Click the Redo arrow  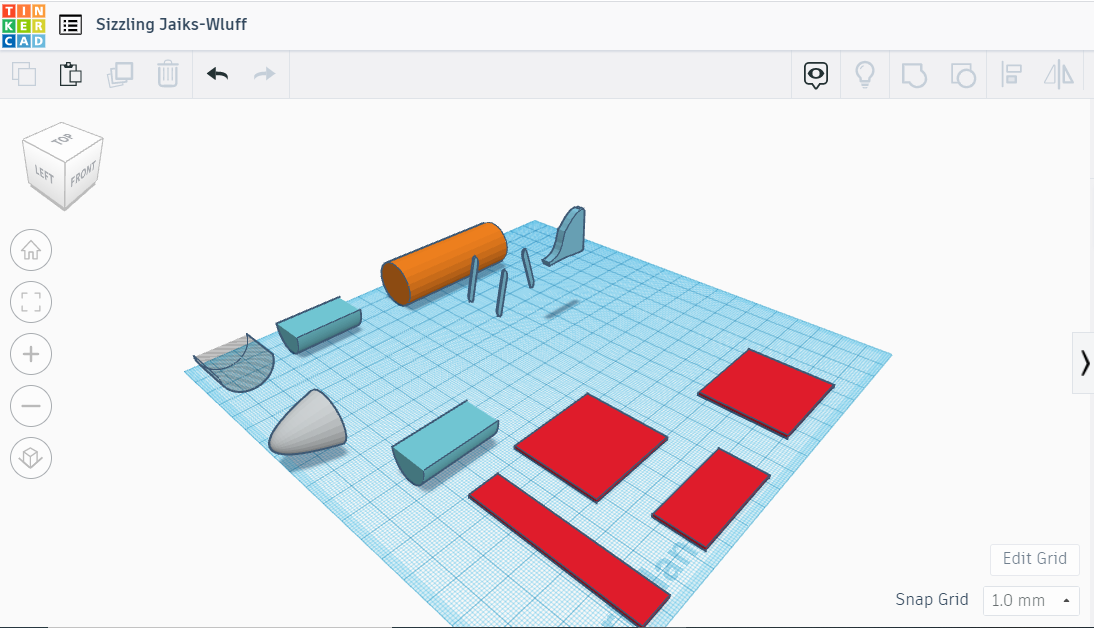point(262,74)
